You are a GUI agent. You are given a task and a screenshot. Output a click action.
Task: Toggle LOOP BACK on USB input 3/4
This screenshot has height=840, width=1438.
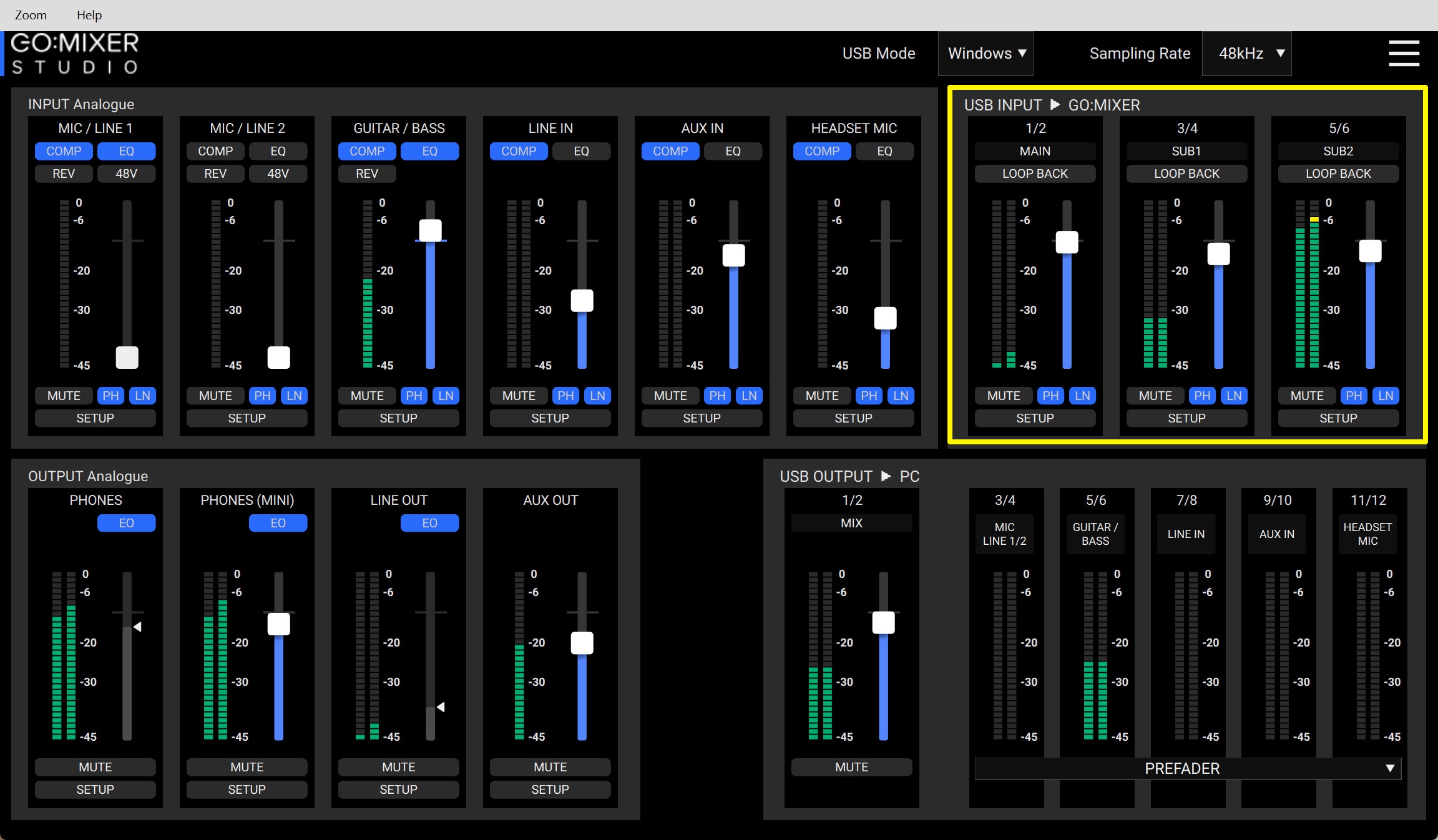coord(1186,173)
